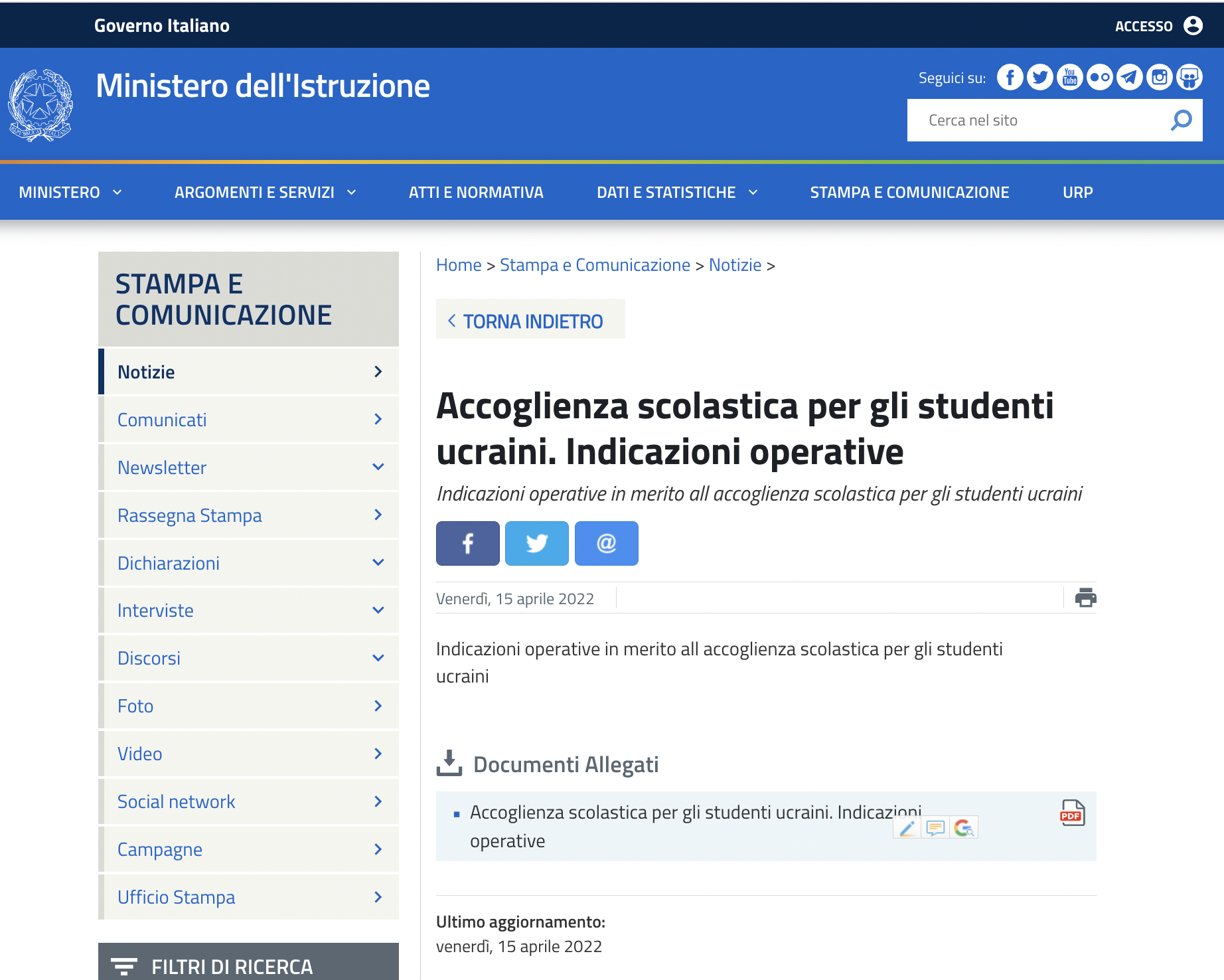Click the search magnifier icon
The width and height of the screenshot is (1224, 980).
pos(1182,120)
